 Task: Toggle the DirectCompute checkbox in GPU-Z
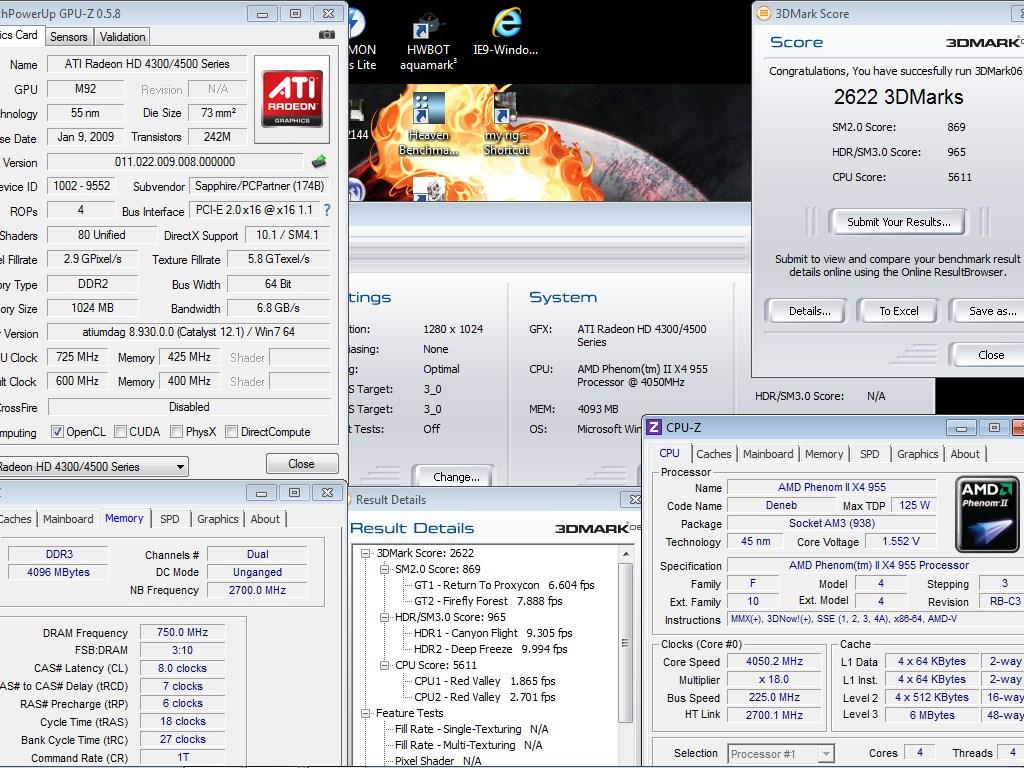[231, 432]
